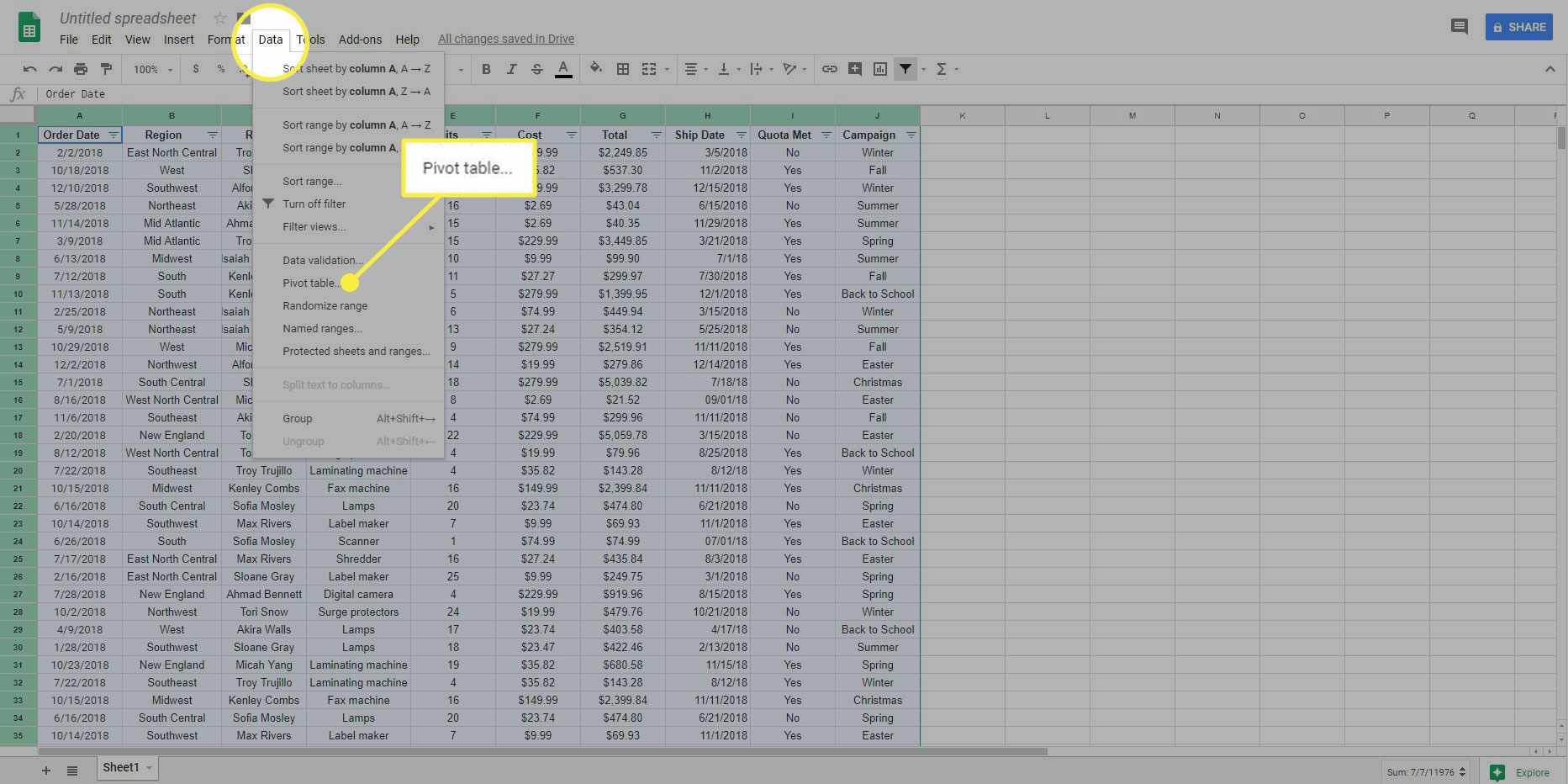Image resolution: width=1568 pixels, height=784 pixels.
Task: Choose Randomize range menu entry
Action: click(x=348, y=306)
